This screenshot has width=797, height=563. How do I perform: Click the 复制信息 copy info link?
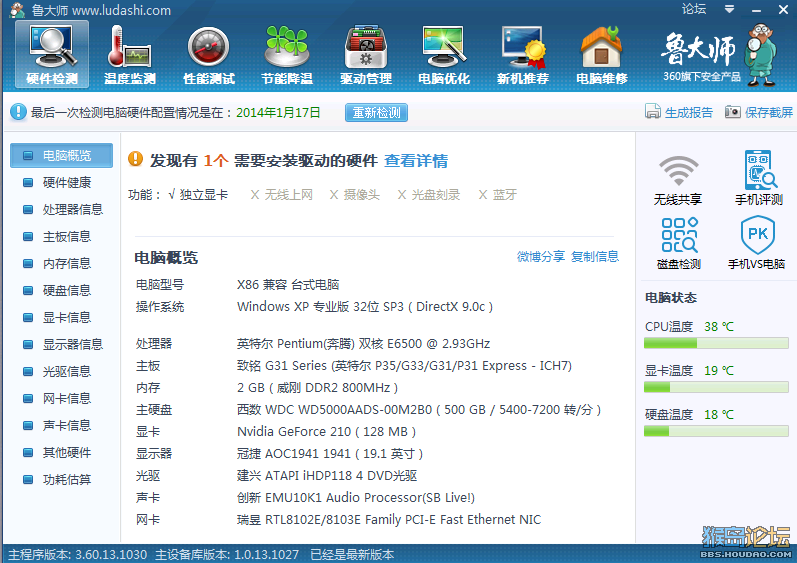point(595,257)
